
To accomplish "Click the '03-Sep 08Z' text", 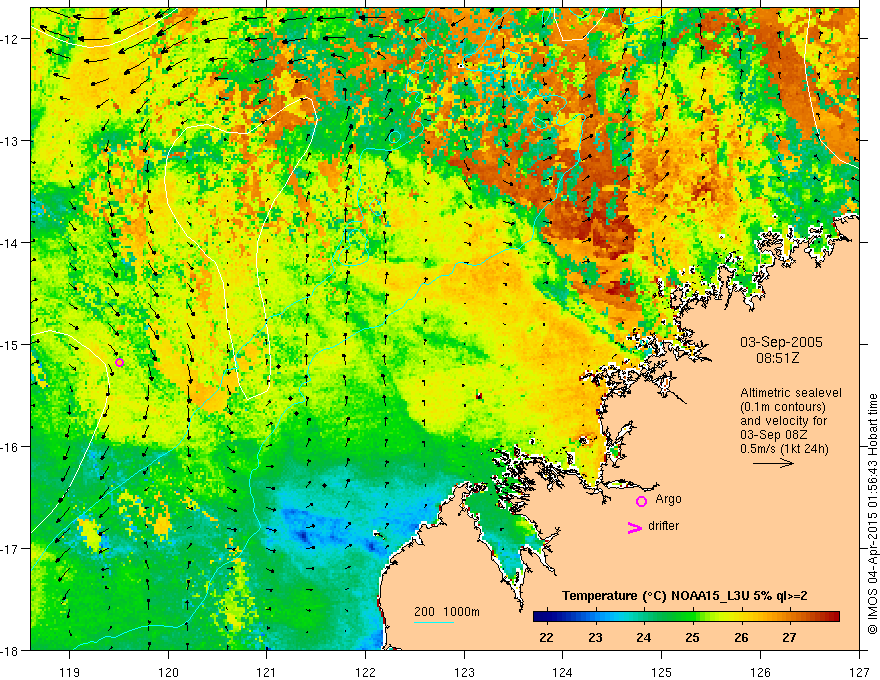I will tap(773, 435).
